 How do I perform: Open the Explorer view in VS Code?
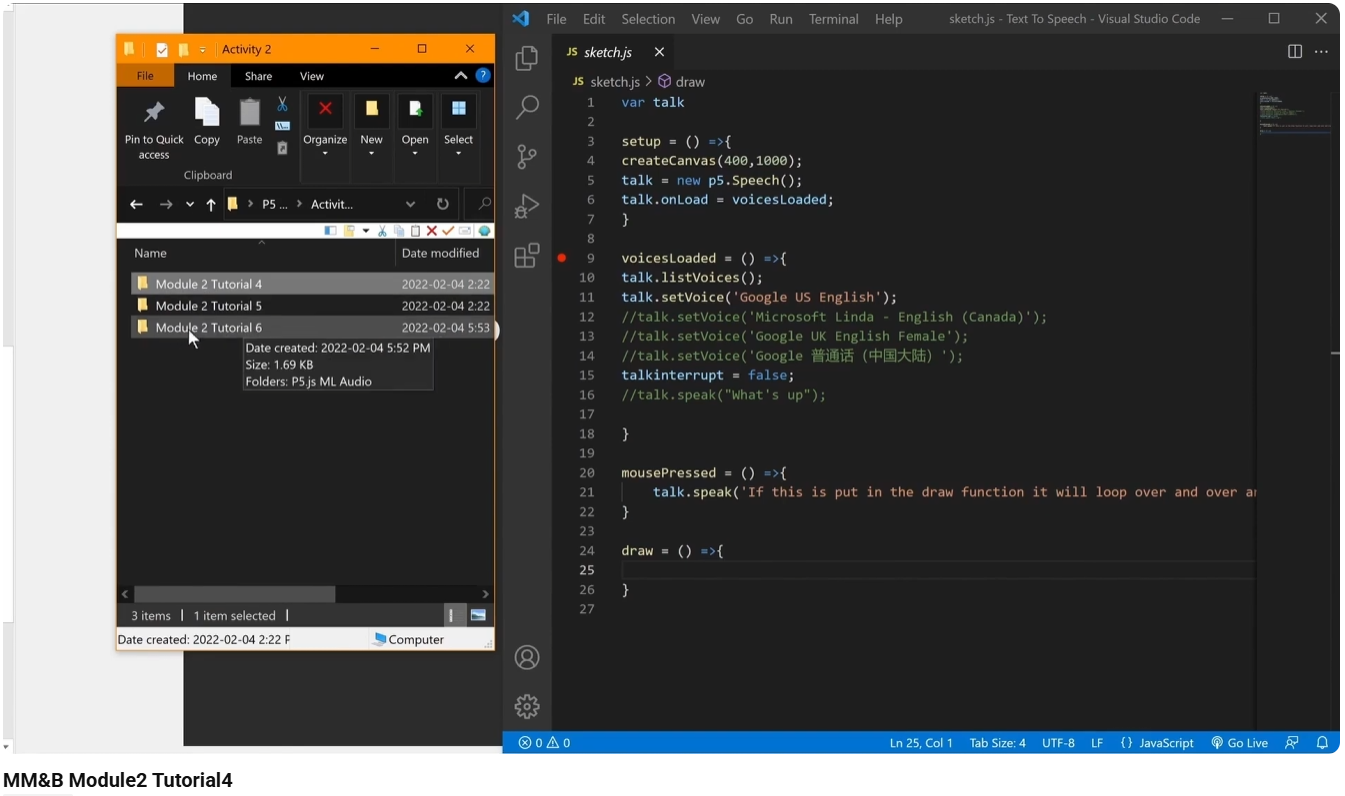tap(526, 58)
